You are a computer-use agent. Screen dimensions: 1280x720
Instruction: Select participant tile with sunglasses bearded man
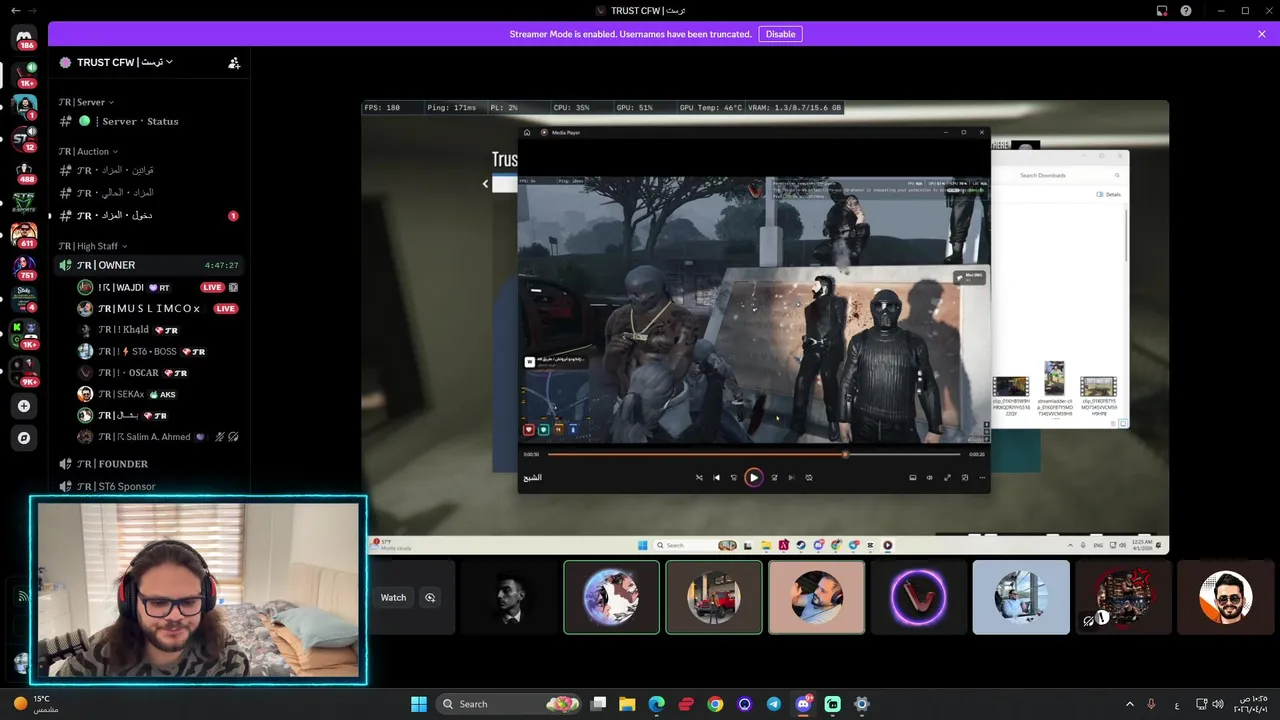[x=1226, y=597]
